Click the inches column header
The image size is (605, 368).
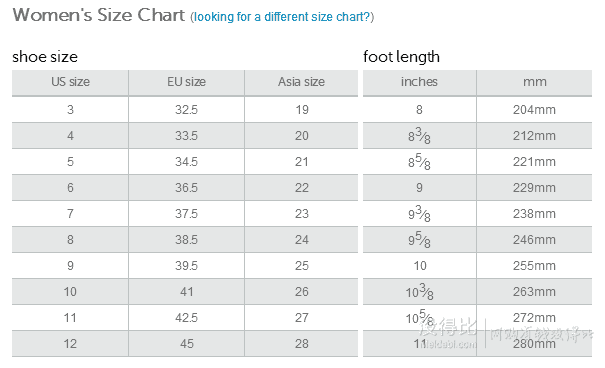point(419,82)
